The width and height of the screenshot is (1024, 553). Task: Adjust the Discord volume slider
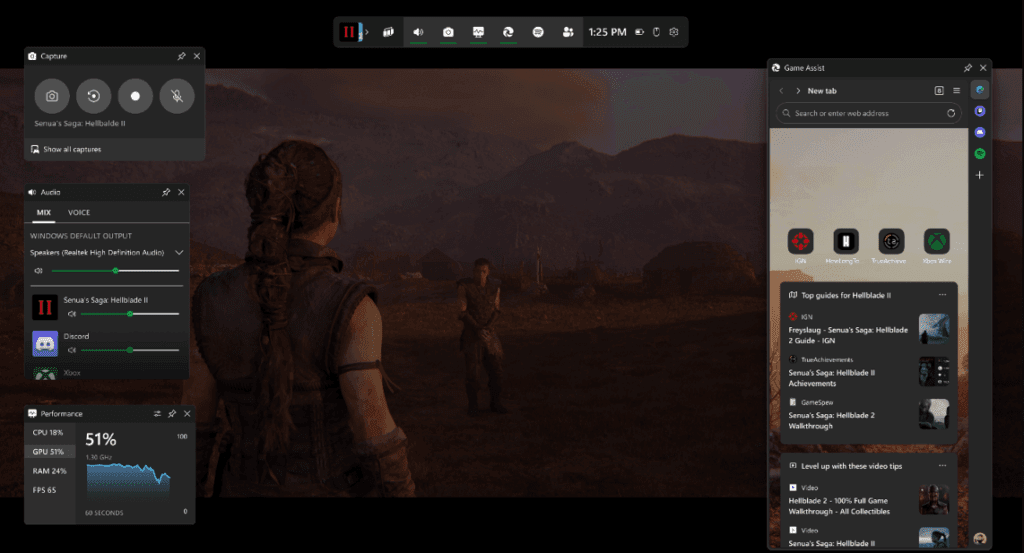point(130,350)
